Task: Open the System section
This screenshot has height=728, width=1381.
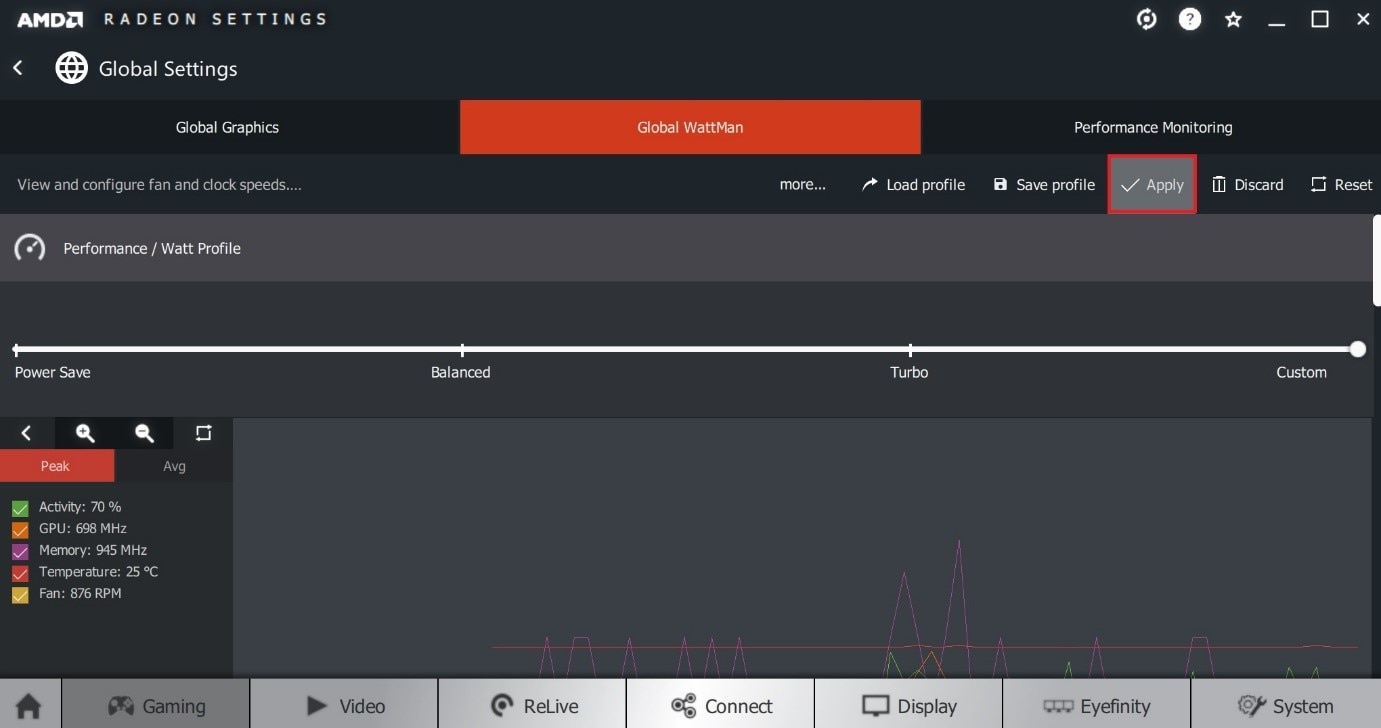Action: point(1285,706)
